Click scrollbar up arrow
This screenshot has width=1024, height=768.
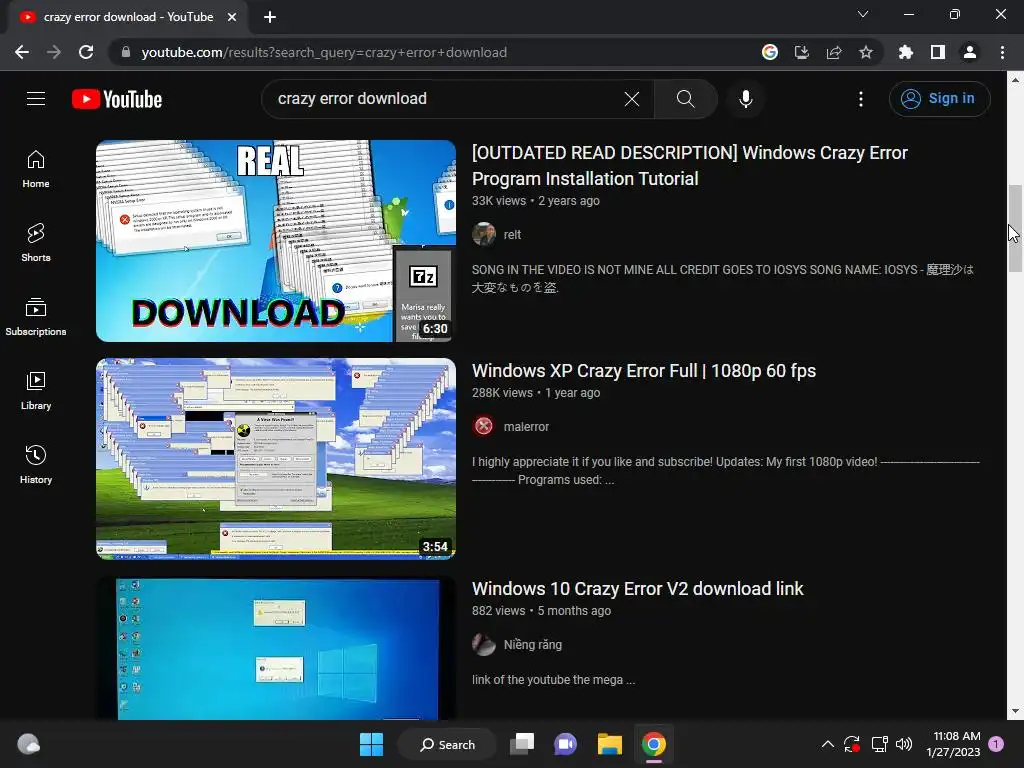pos(1015,80)
